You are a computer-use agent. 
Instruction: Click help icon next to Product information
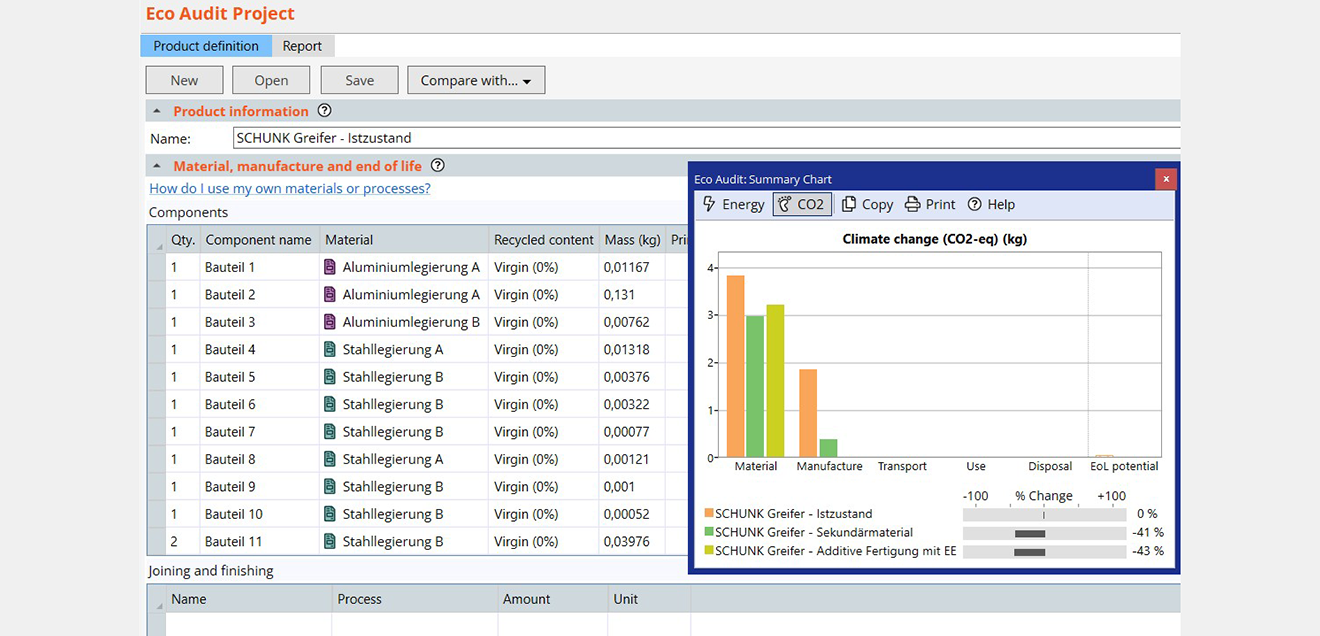(324, 111)
